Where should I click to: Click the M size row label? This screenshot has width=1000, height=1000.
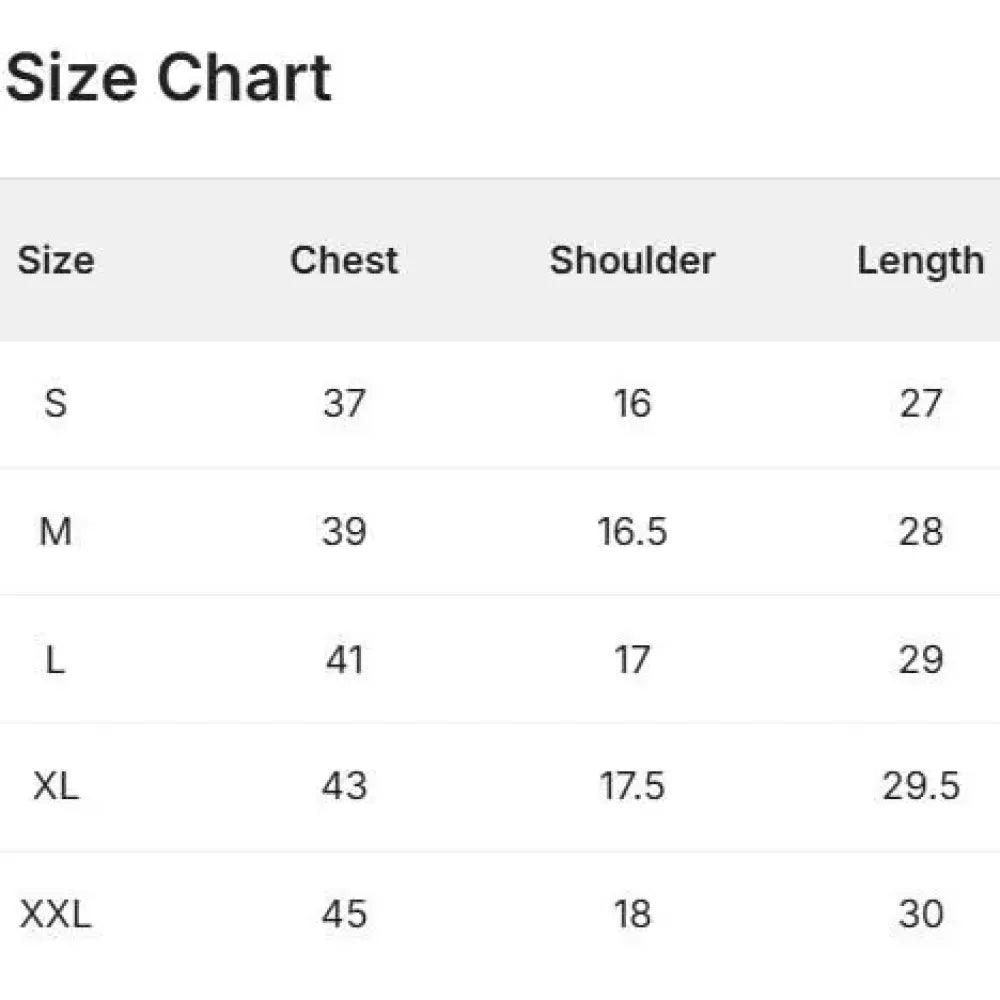click(x=55, y=531)
